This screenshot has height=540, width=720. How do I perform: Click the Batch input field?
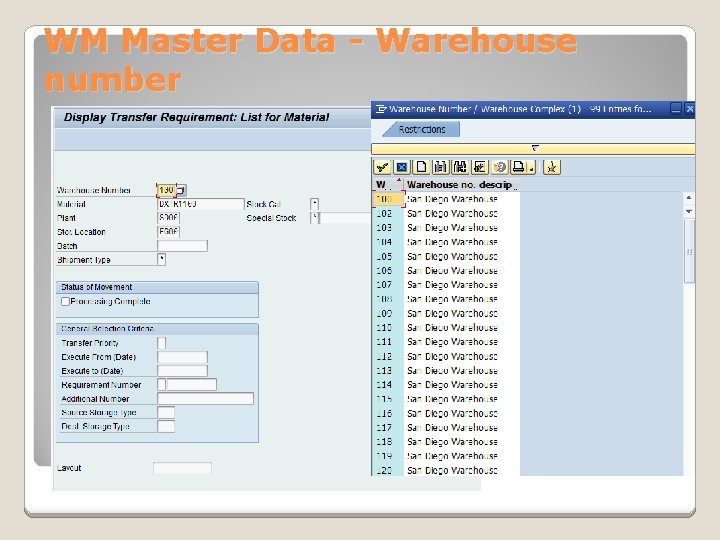coord(182,246)
